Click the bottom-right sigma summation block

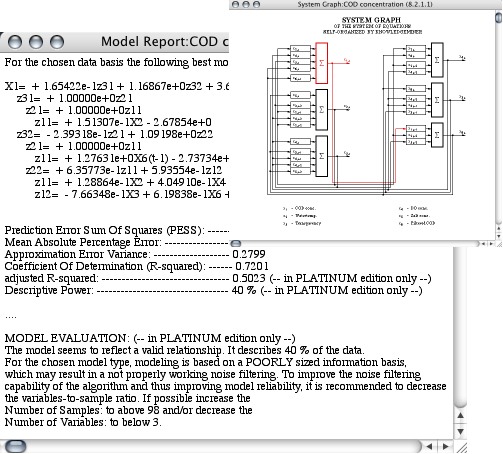[437, 135]
